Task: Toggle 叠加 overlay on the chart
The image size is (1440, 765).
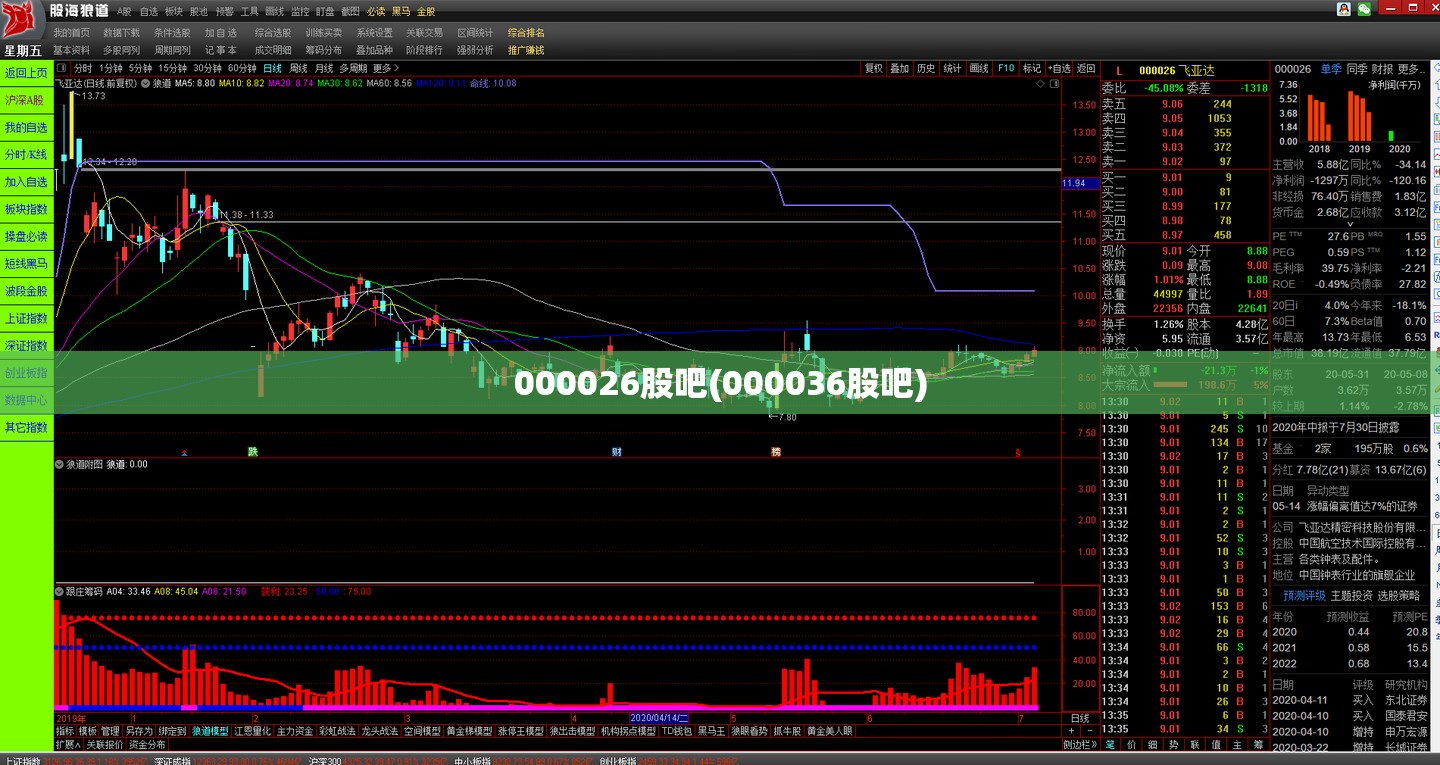Action: (x=900, y=68)
